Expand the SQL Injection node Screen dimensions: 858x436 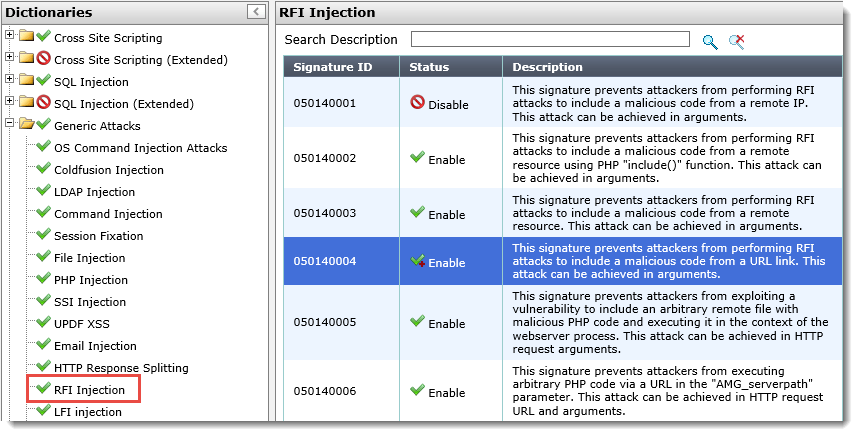click(x=10, y=81)
